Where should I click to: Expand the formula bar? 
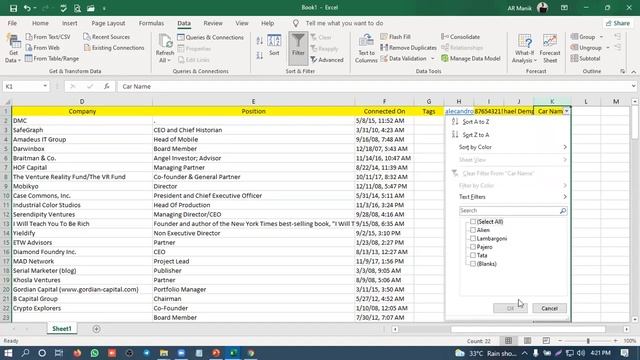[633, 86]
